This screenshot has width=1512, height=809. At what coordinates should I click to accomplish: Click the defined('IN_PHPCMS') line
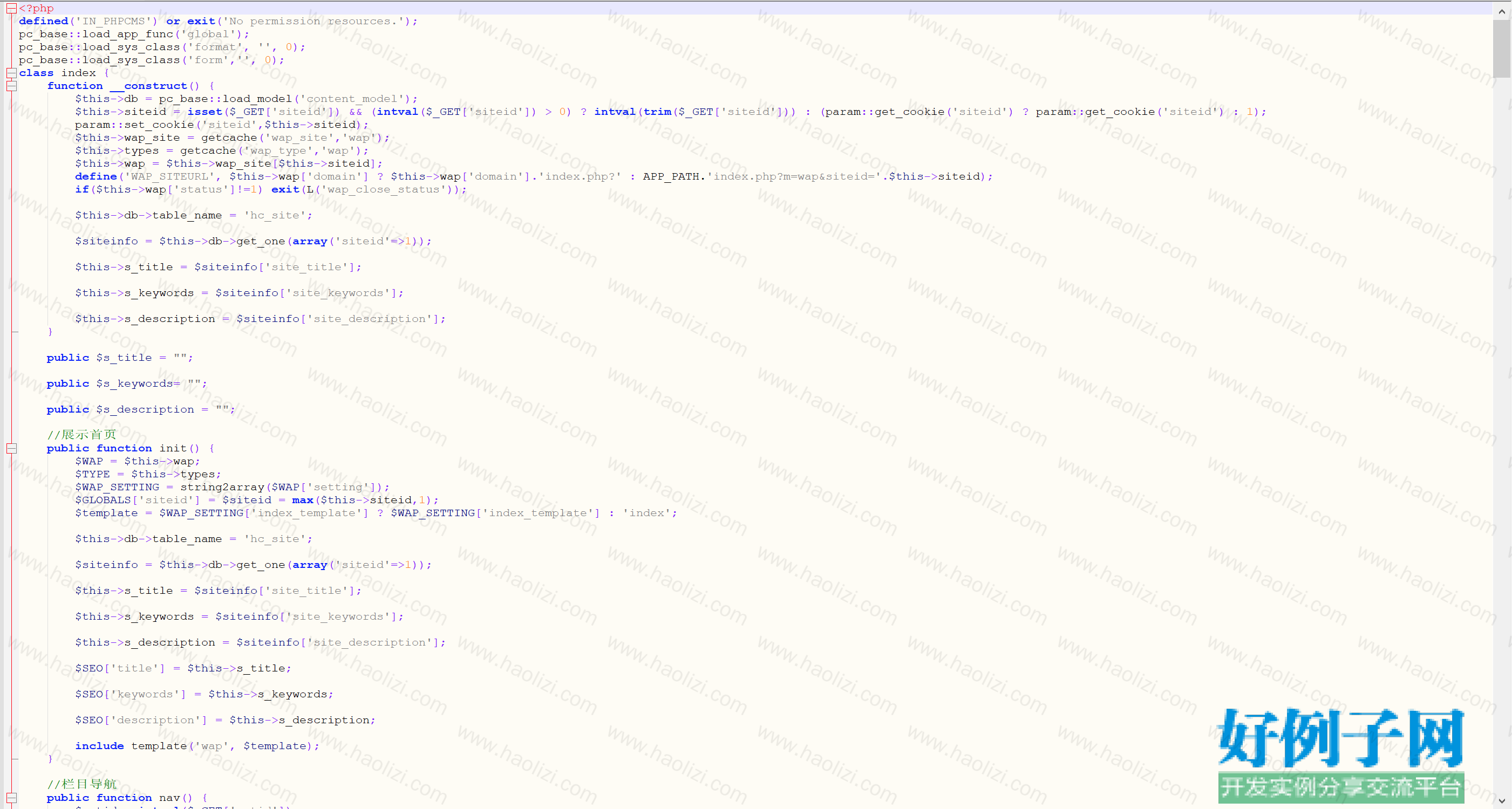[x=218, y=21]
